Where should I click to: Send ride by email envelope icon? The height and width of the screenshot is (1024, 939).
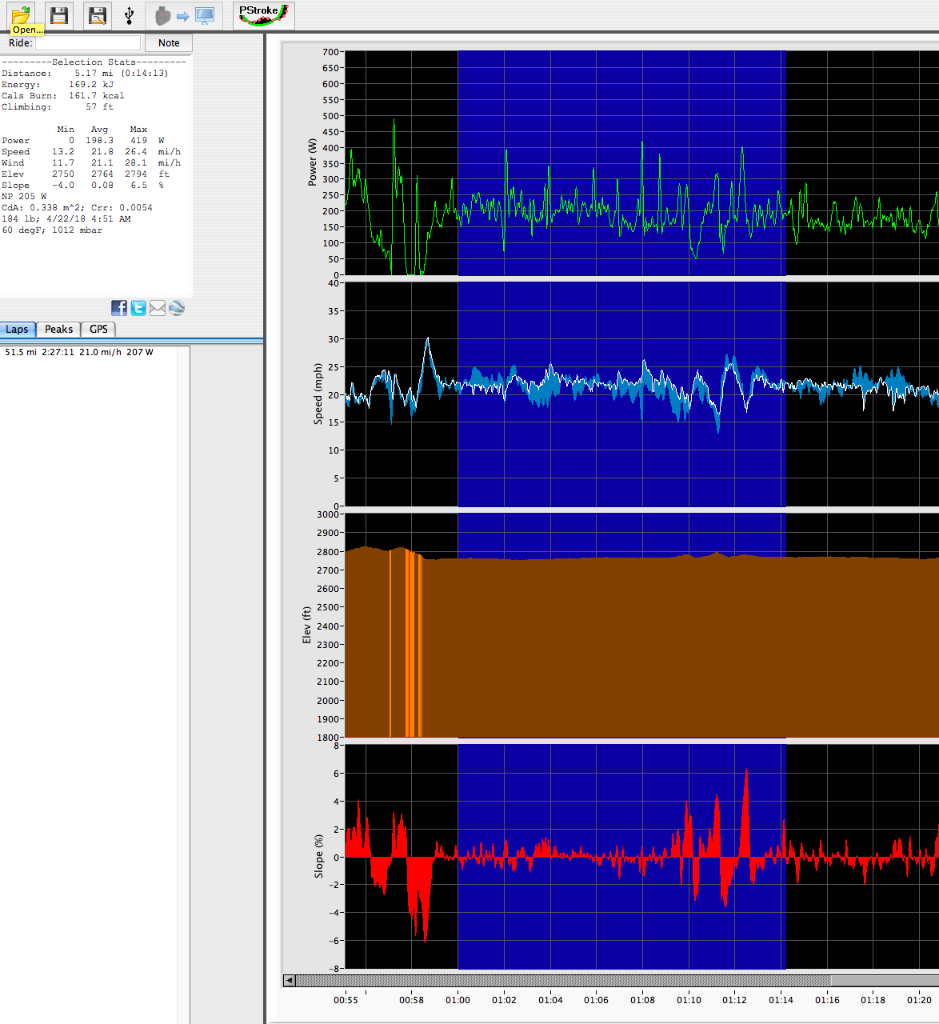click(157, 308)
